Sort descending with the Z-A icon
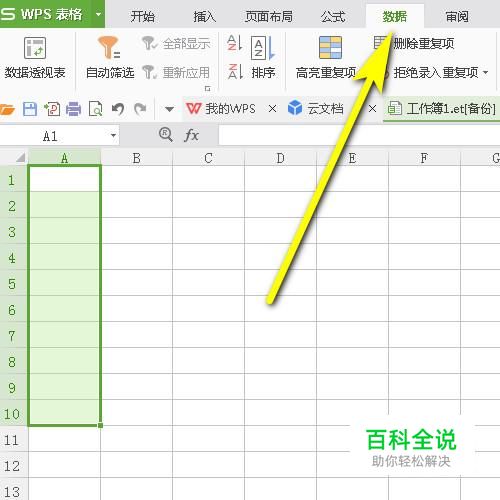Image resolution: width=500 pixels, height=500 pixels. click(235, 72)
